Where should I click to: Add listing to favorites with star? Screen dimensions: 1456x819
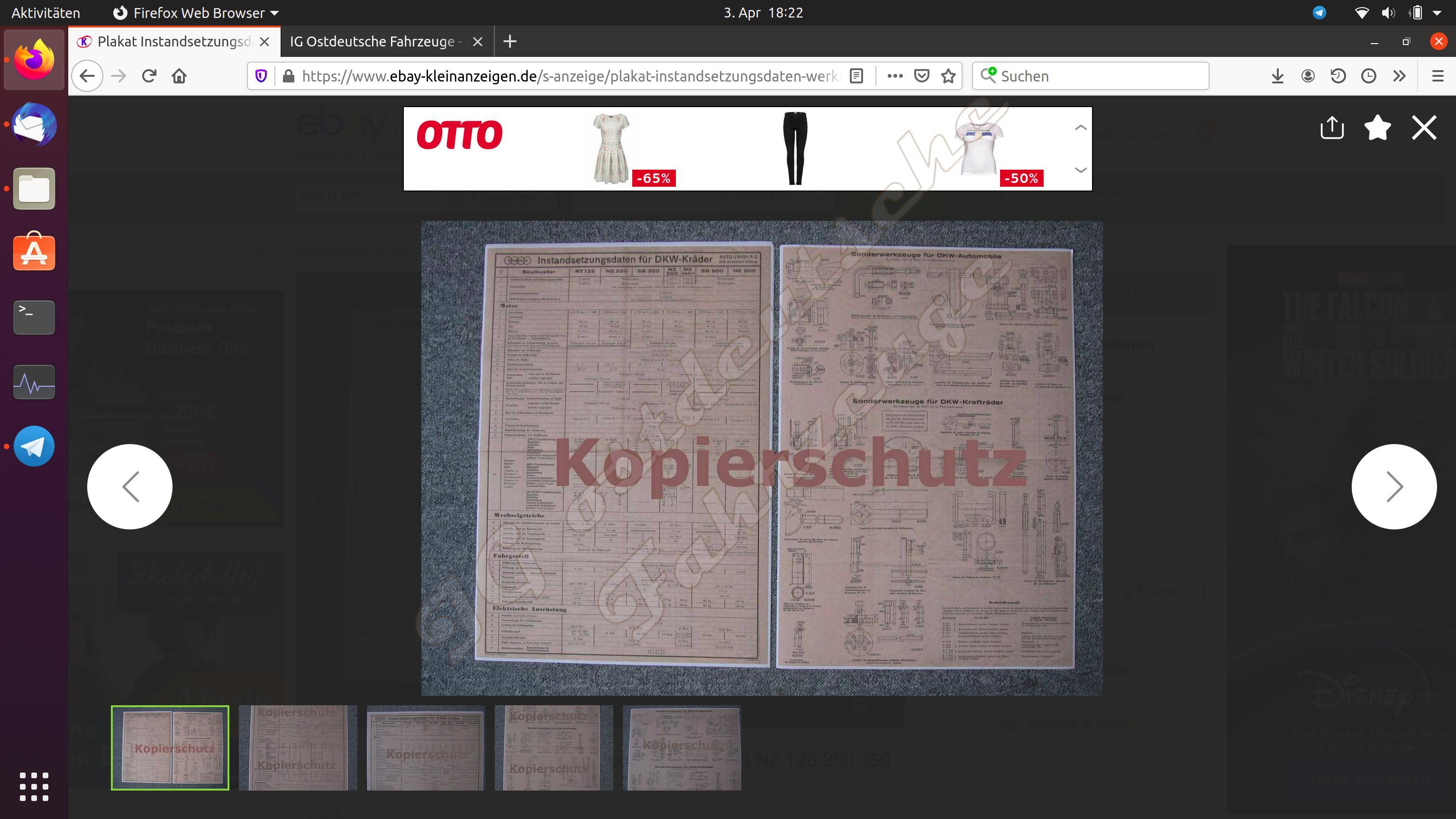point(1377,127)
